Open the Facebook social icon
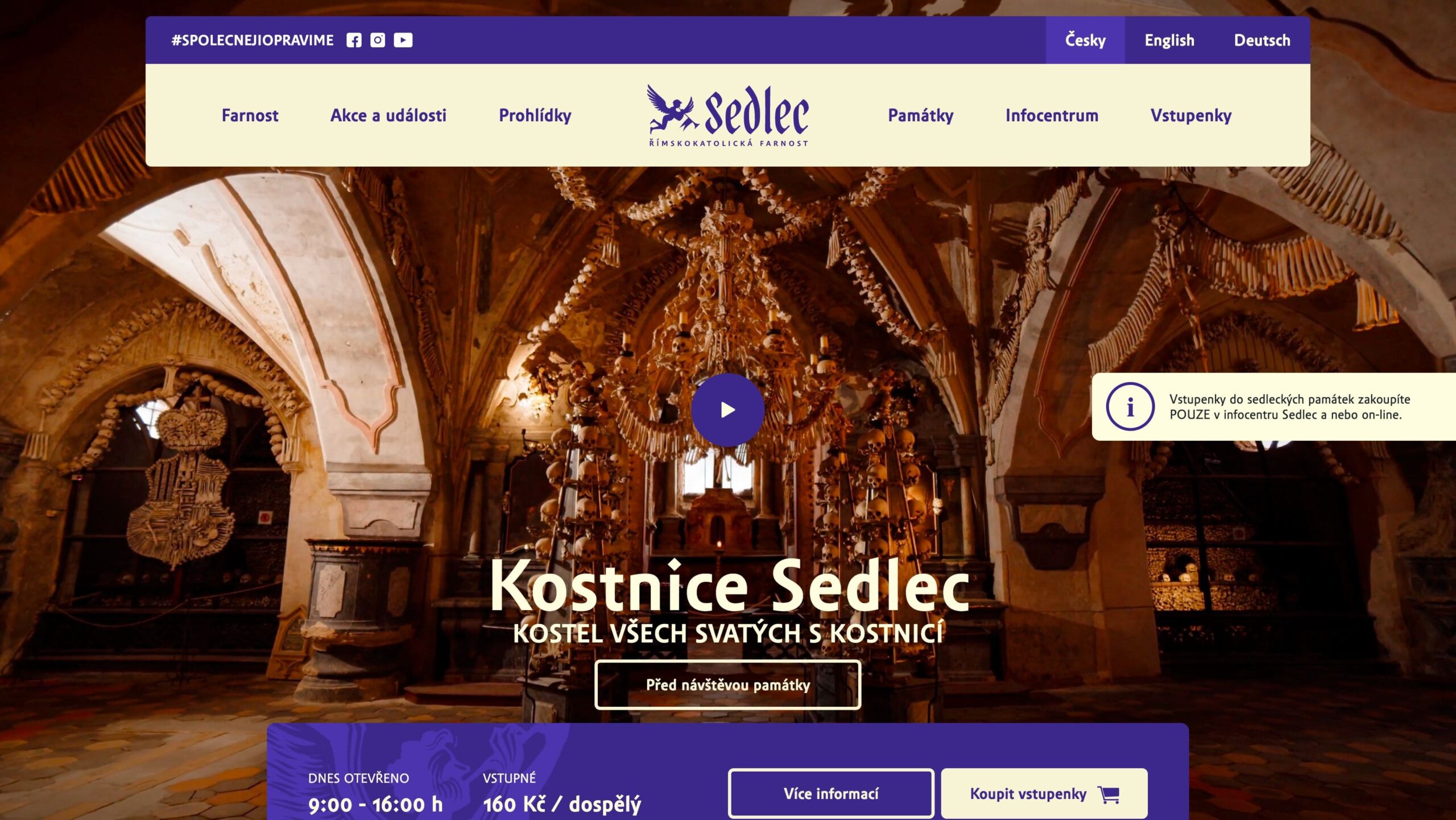Image resolution: width=1456 pixels, height=820 pixels. point(354,40)
